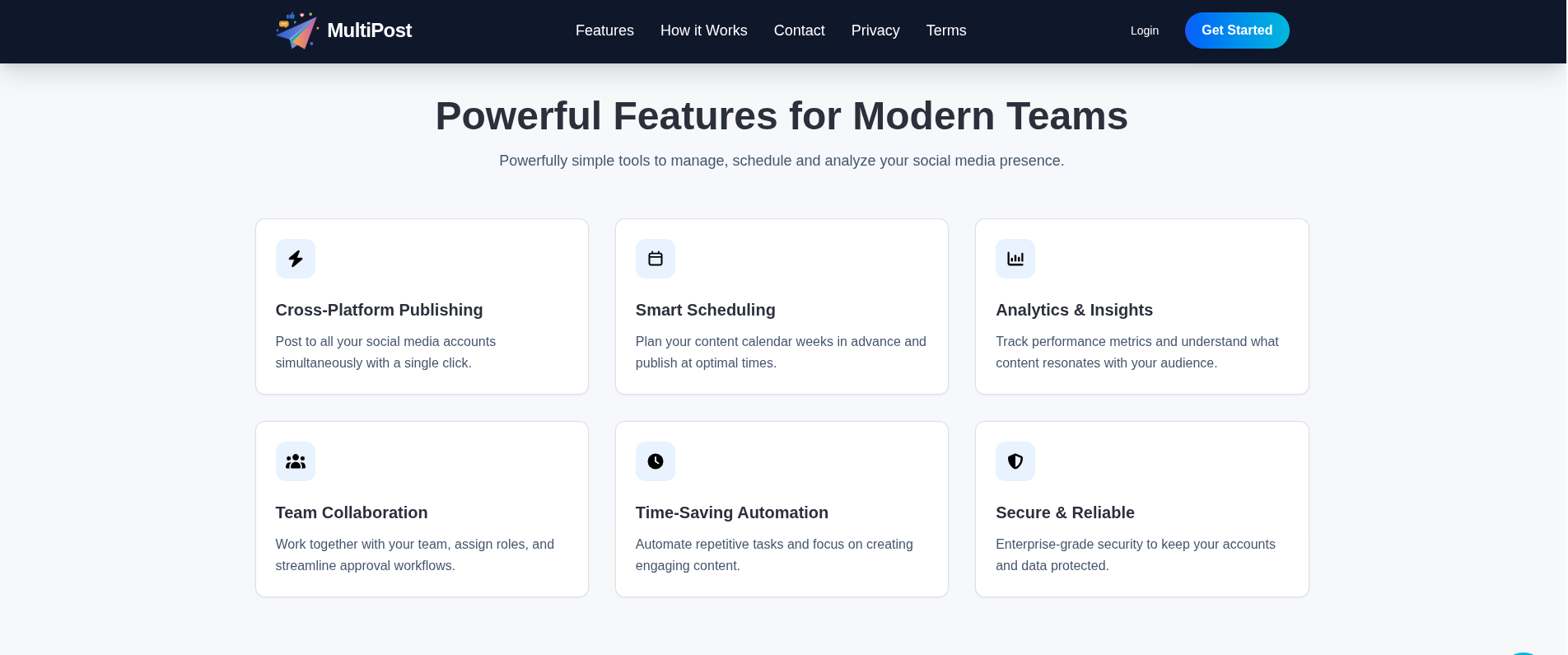Image resolution: width=1568 pixels, height=655 pixels.
Task: Click the calendar Smart Scheduling icon
Action: click(656, 259)
